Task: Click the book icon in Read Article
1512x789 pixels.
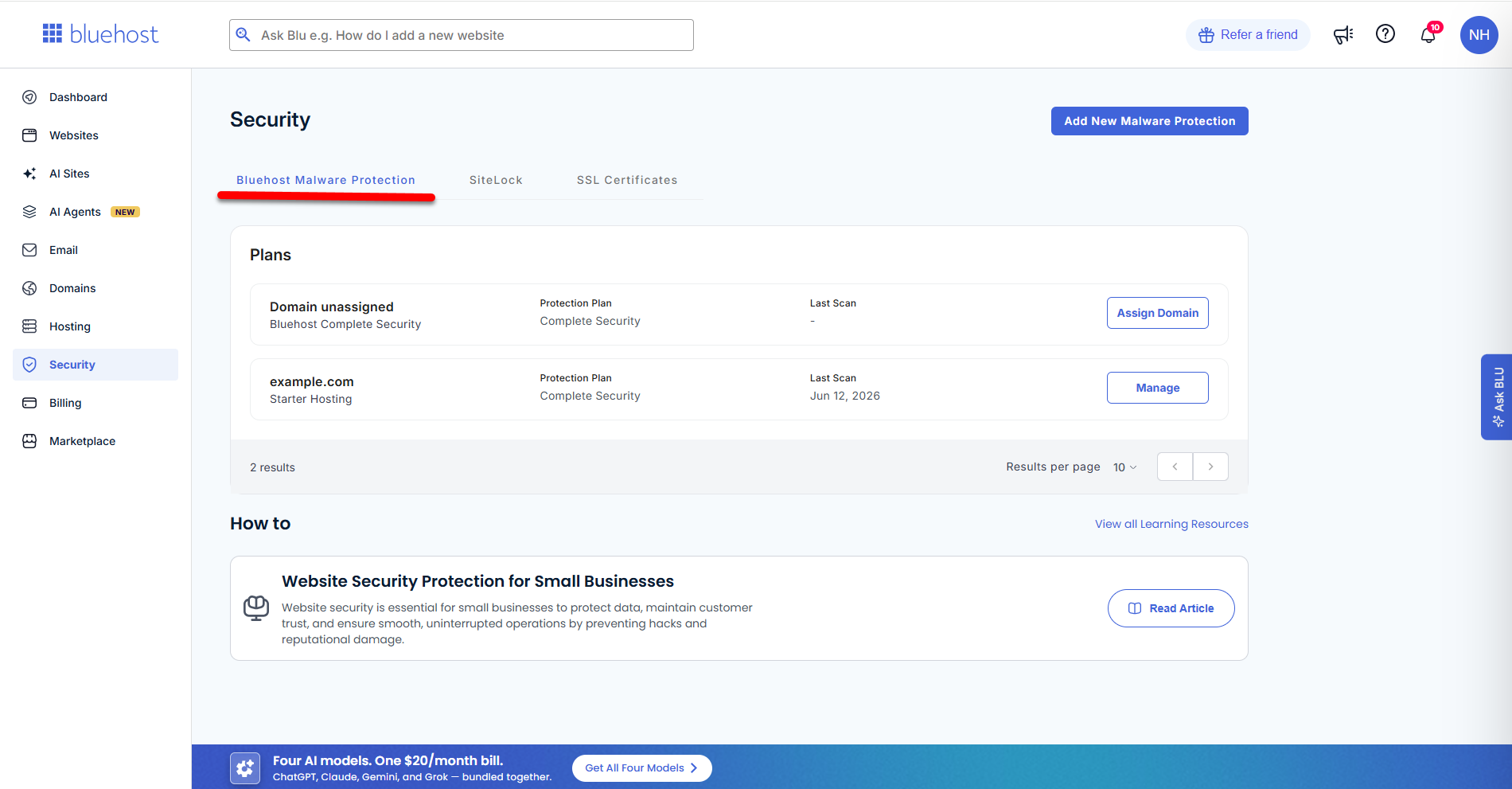Action: 1135,608
